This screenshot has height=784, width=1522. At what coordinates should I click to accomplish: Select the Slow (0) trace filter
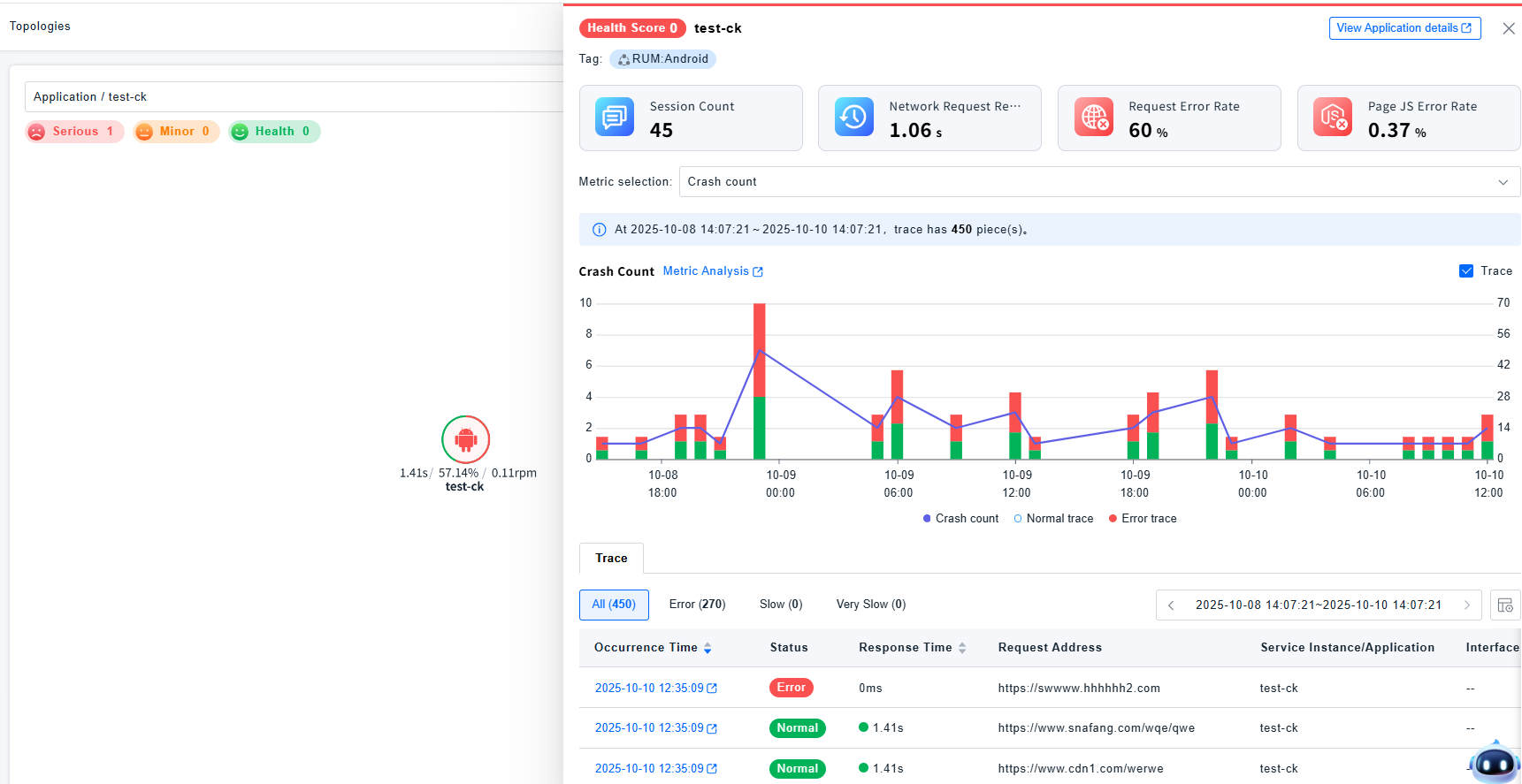pyautogui.click(x=781, y=605)
